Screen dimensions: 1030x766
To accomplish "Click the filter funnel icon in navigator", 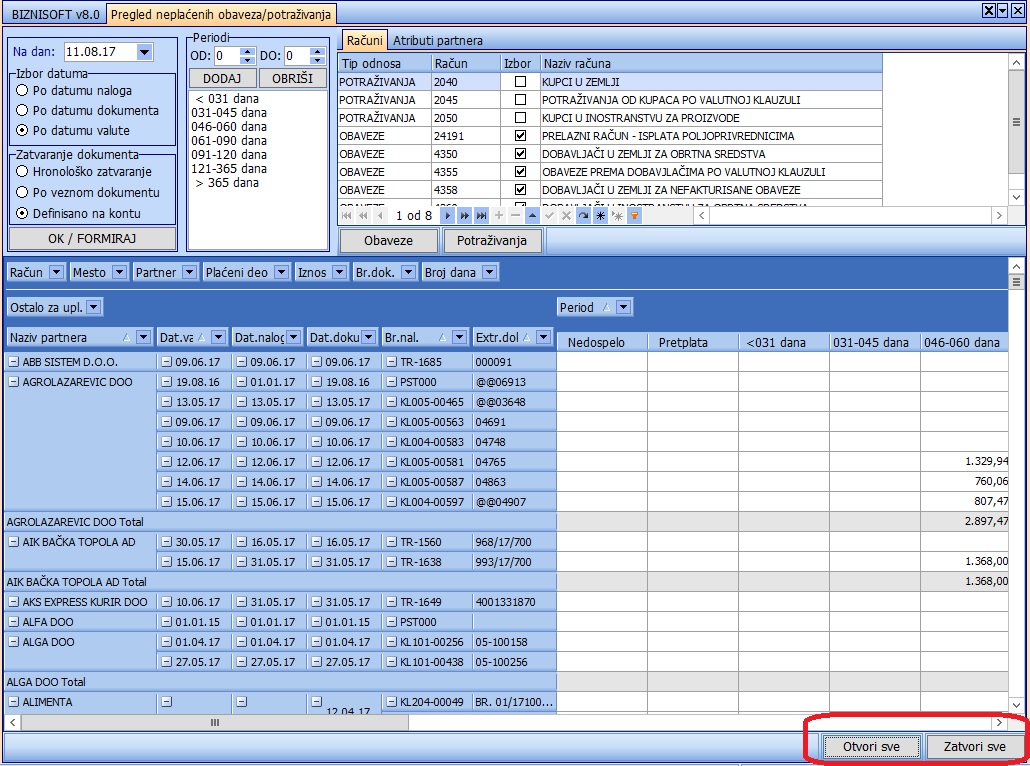I will [x=634, y=216].
